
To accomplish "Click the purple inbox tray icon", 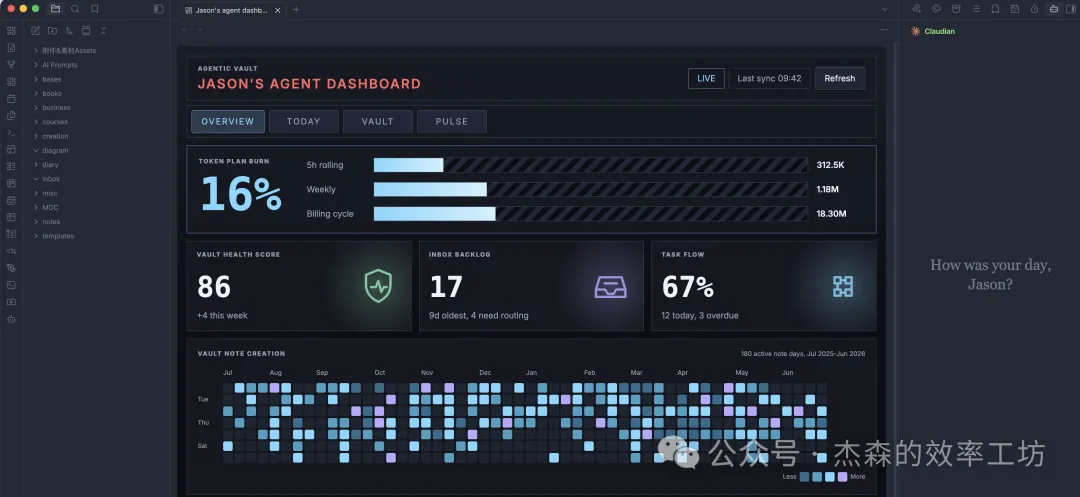I will [x=610, y=286].
